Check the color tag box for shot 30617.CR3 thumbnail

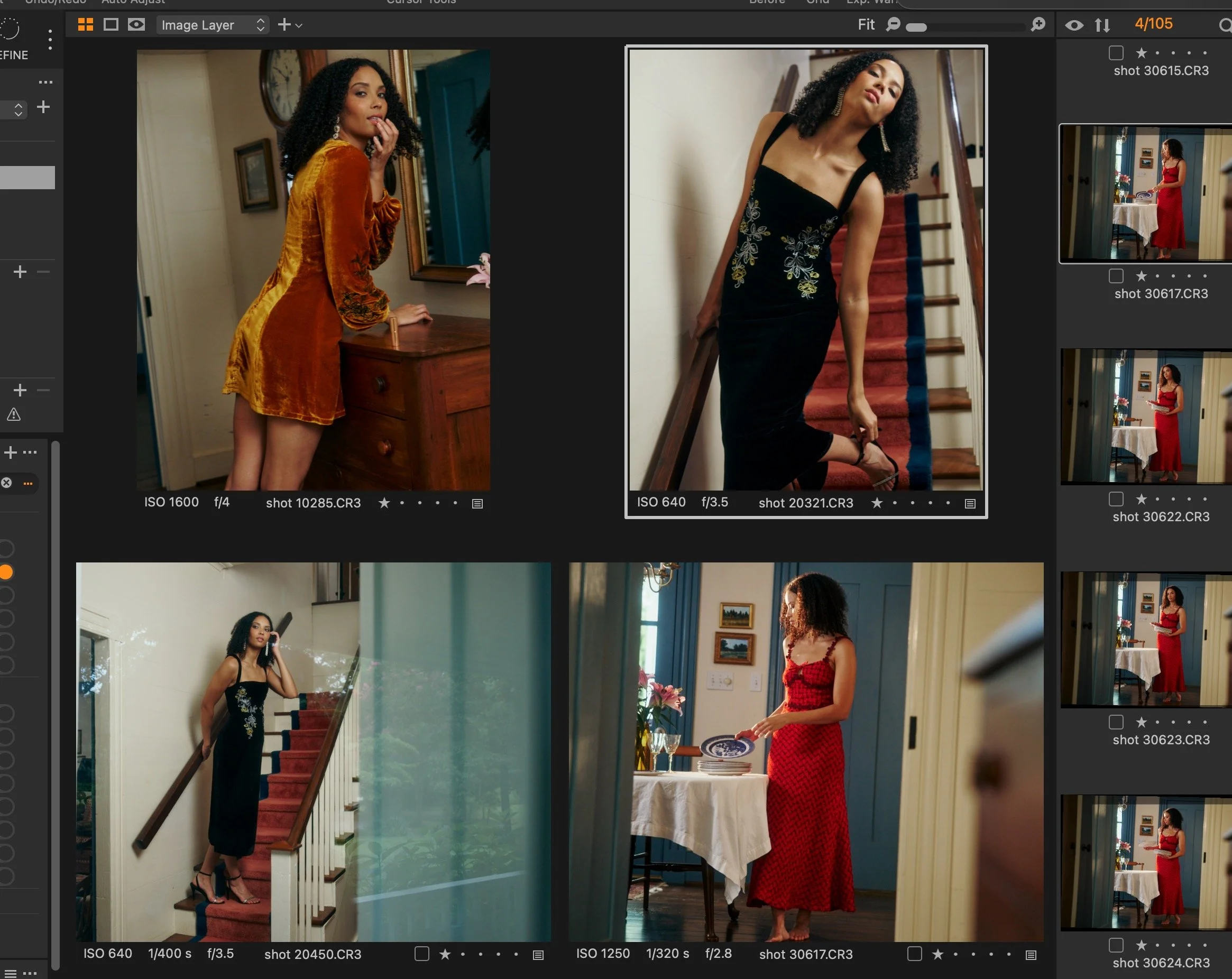[x=1116, y=276]
